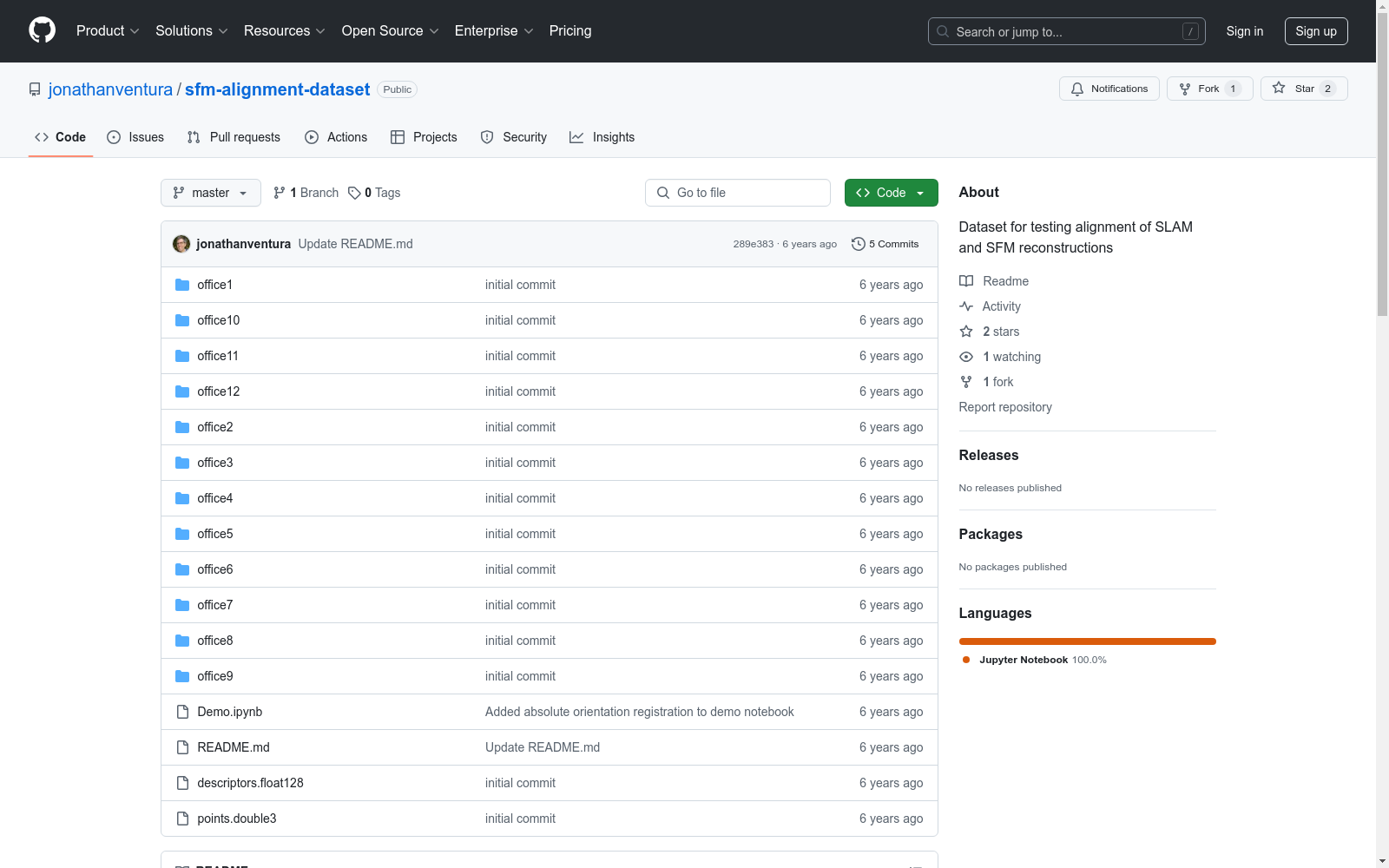This screenshot has height=868, width=1389.
Task: Click jonathanventura's avatar in commit header
Action: pyautogui.click(x=181, y=244)
